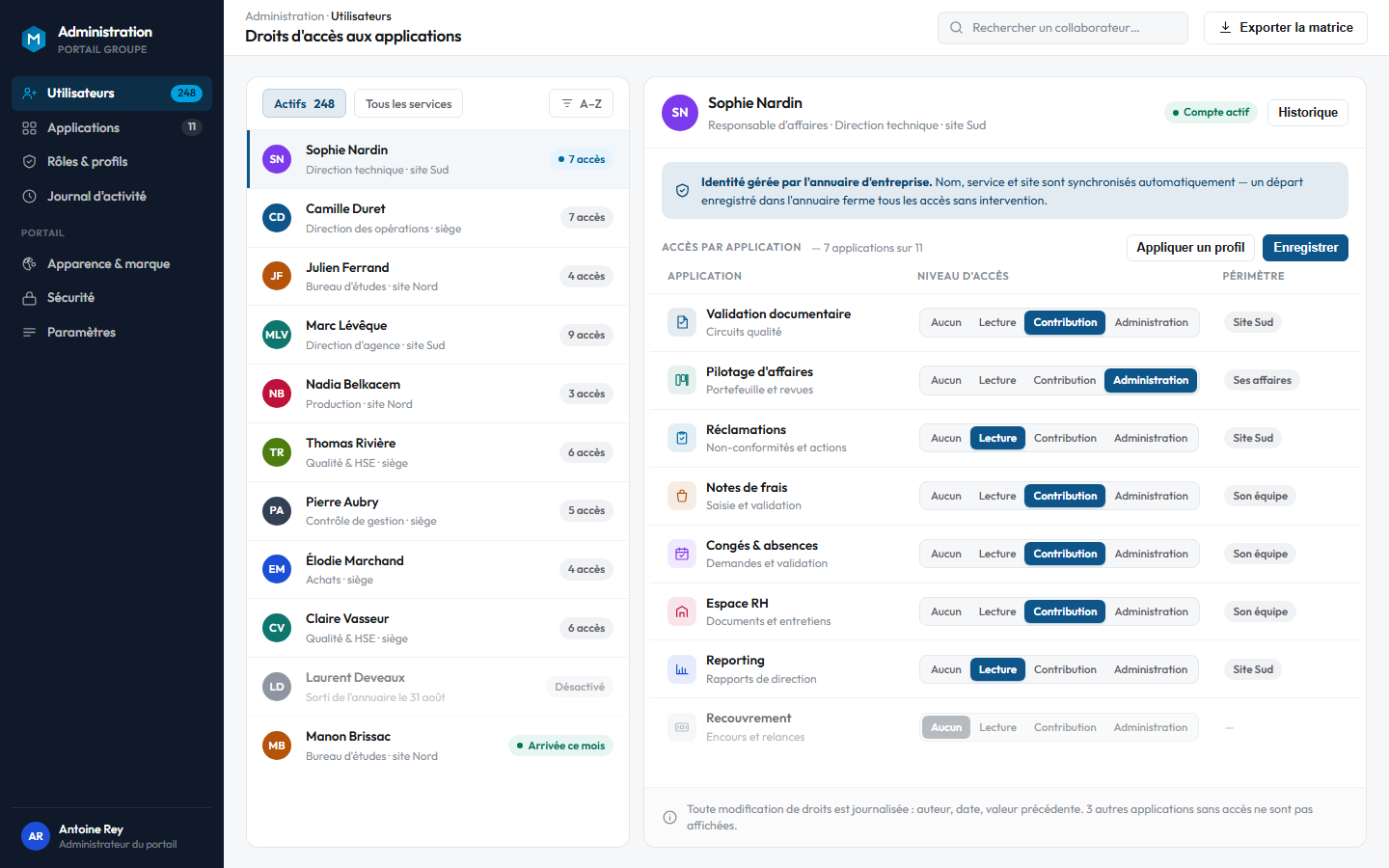This screenshot has width=1389, height=868.
Task: Set Pilotage d'affaires access to Contribution
Action: tap(1065, 380)
